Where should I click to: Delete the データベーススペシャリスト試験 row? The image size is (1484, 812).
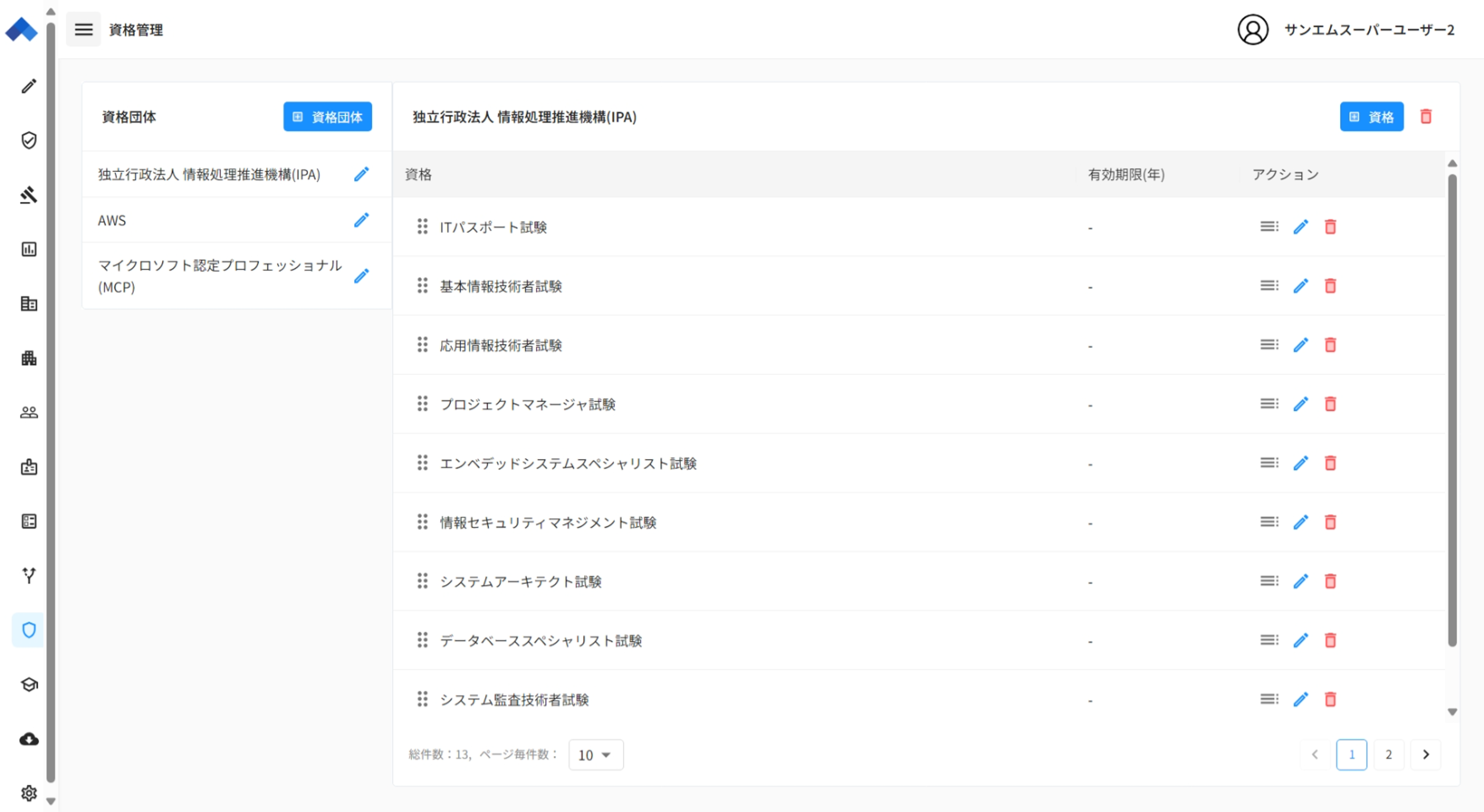pos(1330,640)
